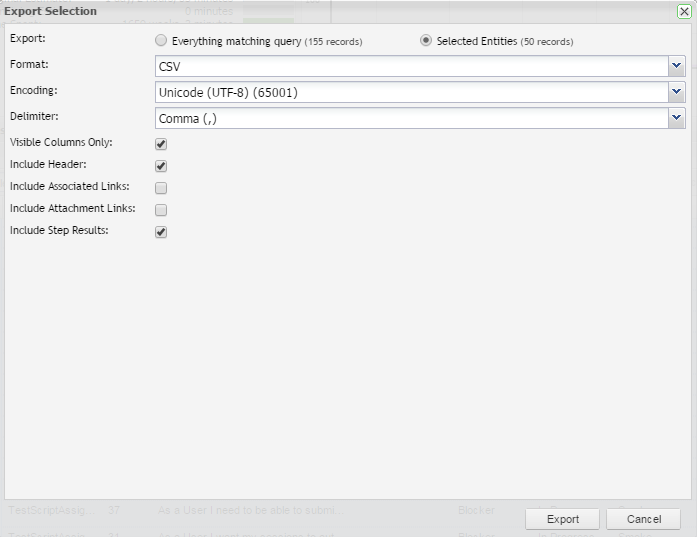Uncheck the Visible Columns Only checkbox

[x=161, y=144]
